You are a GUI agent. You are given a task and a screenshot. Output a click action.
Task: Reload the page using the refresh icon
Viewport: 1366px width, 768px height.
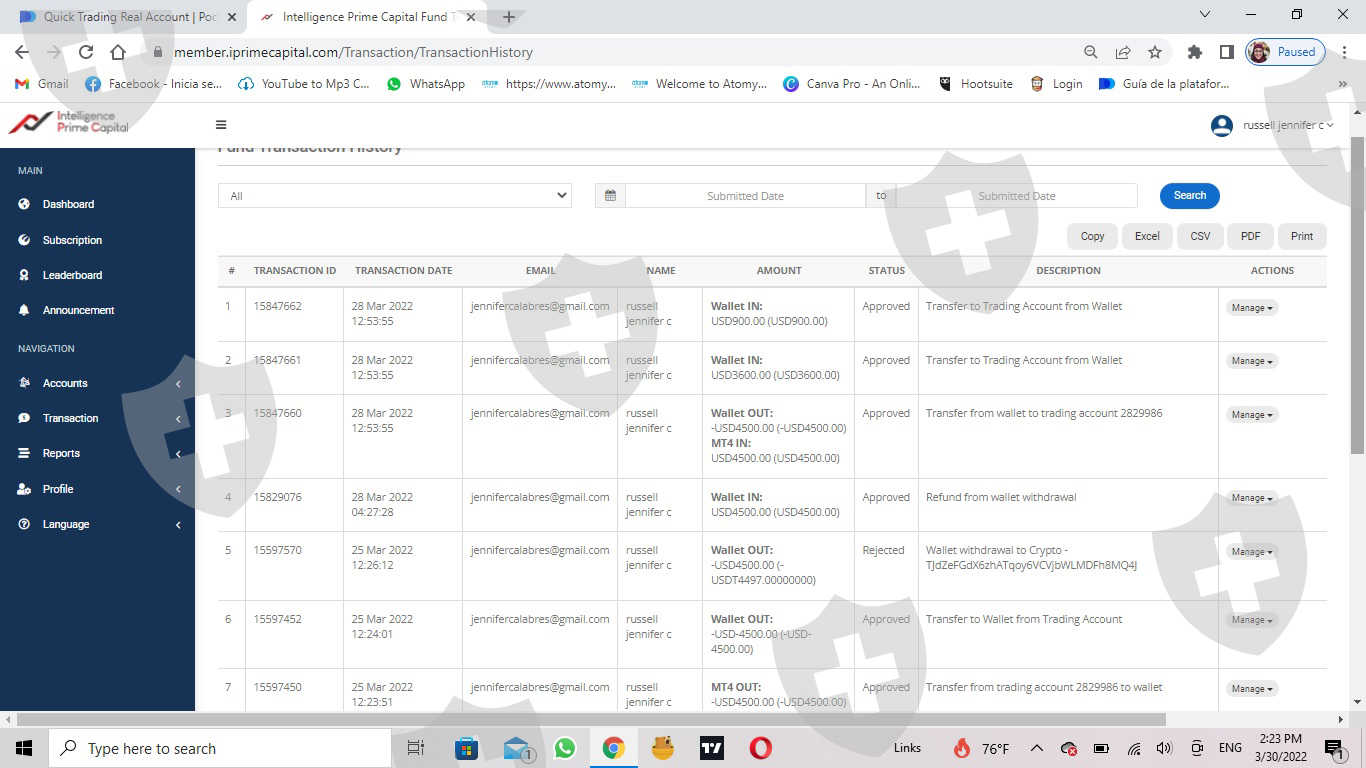[x=86, y=52]
